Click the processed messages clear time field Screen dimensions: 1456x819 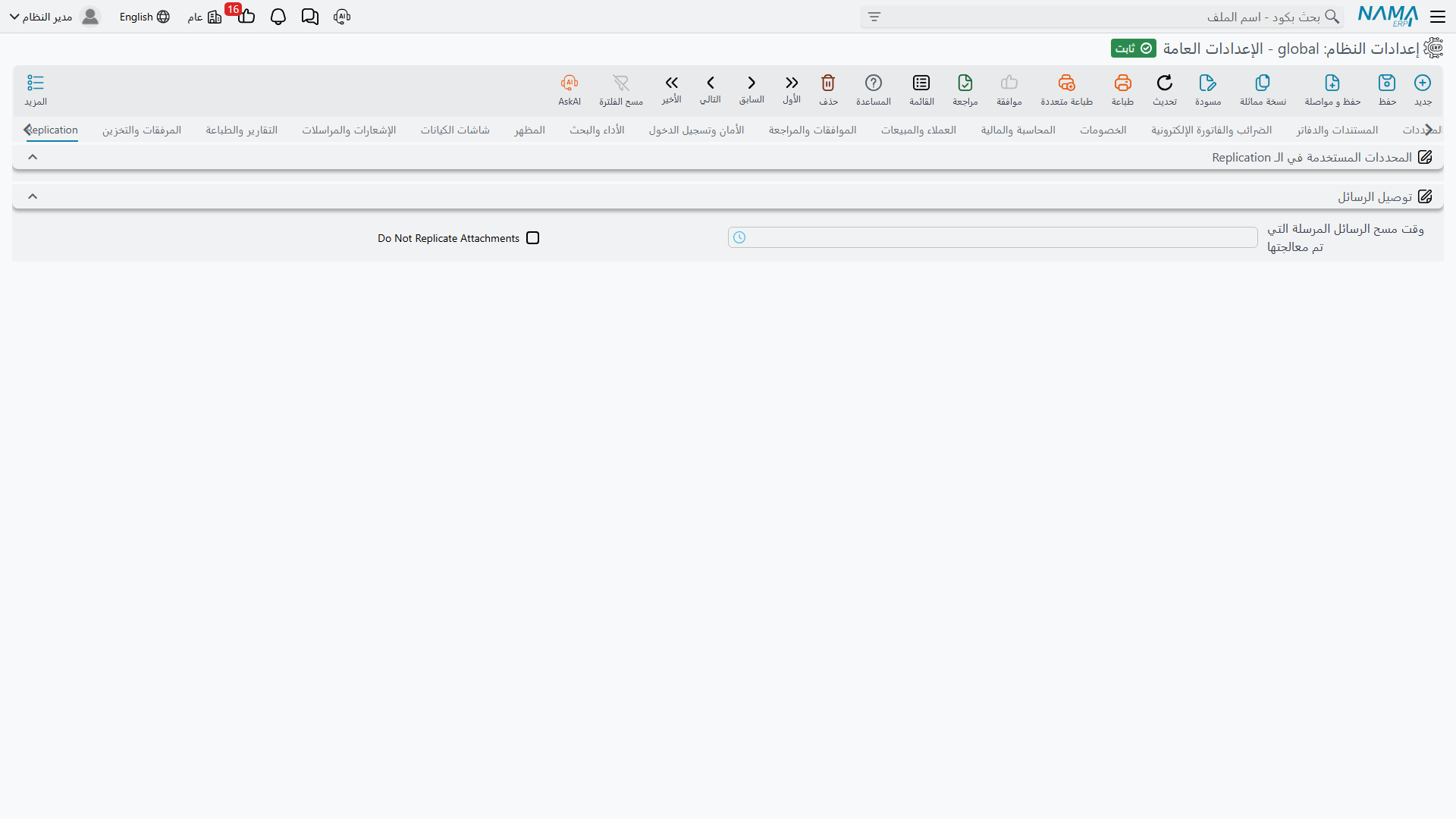[993, 238]
